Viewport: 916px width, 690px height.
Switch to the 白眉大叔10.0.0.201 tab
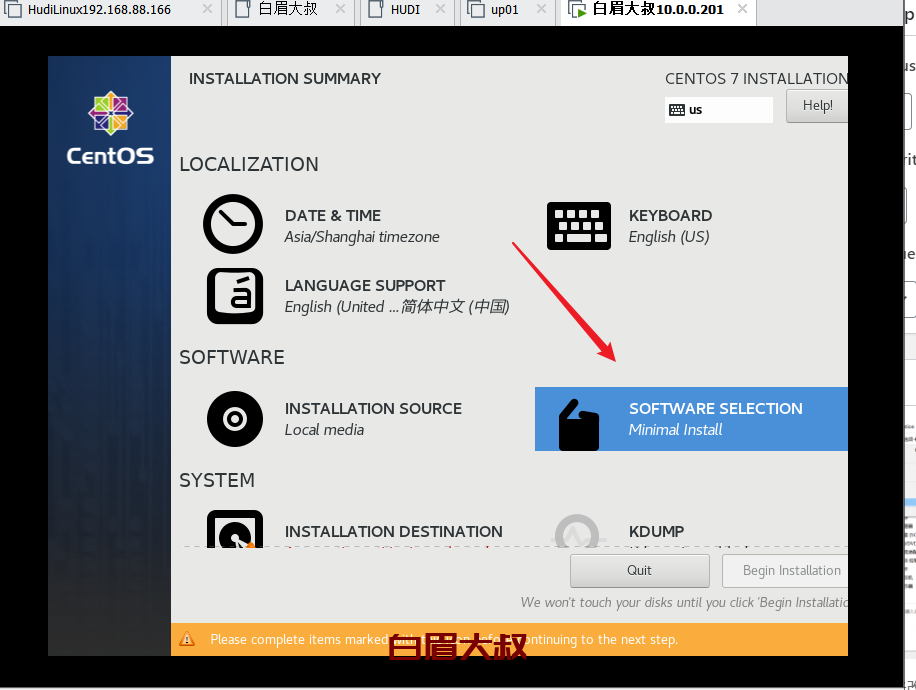tap(658, 10)
